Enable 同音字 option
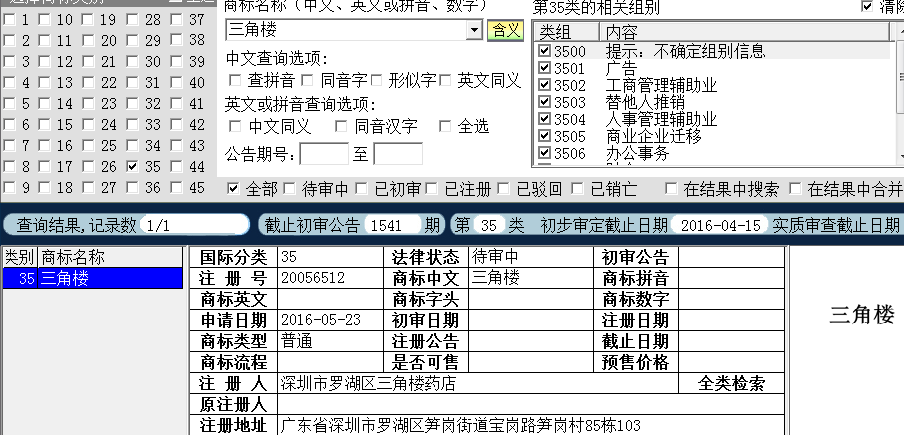Viewport: 904px width, 435px height. tap(307, 80)
